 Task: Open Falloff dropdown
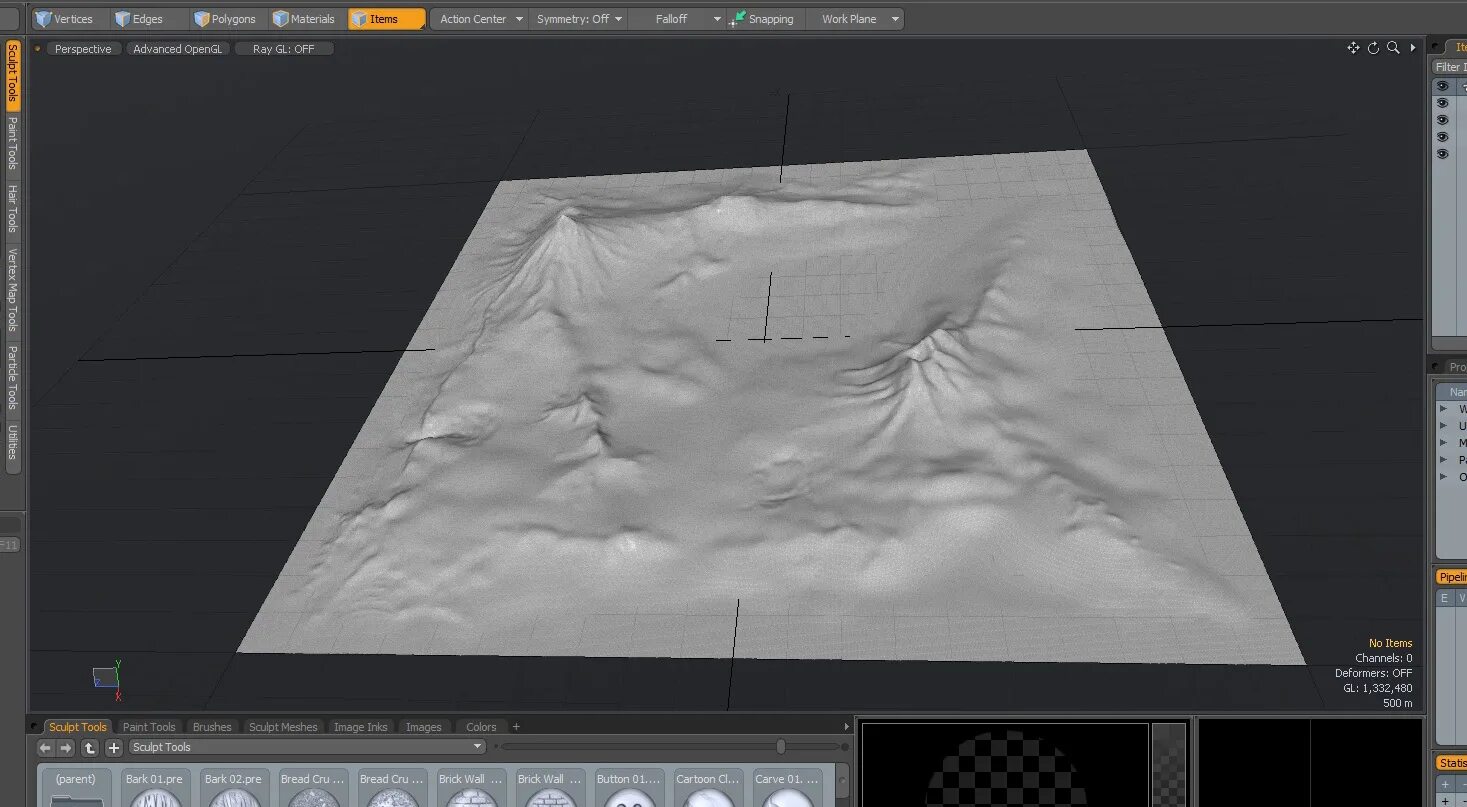[x=677, y=19]
